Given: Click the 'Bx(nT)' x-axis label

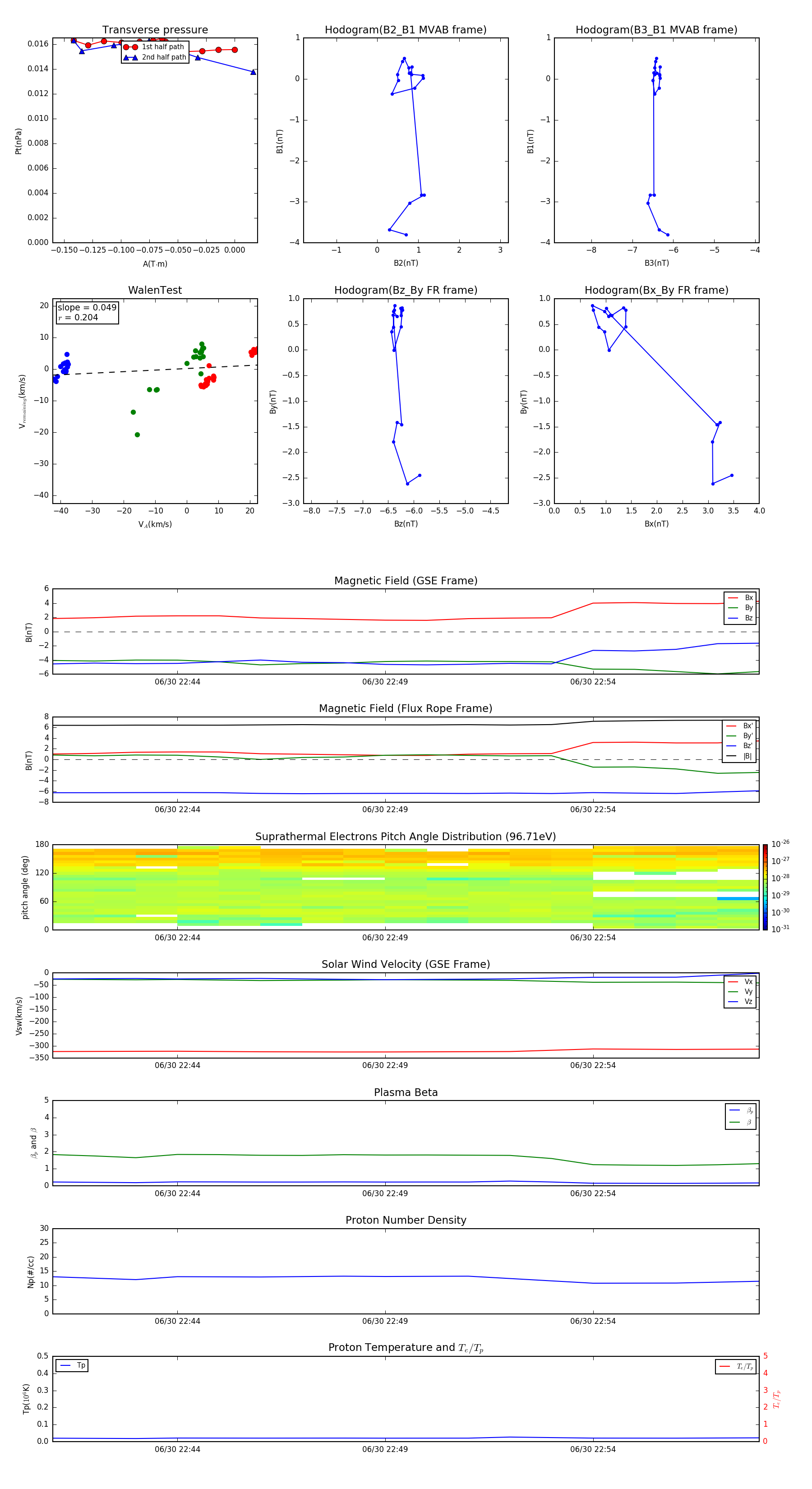Looking at the screenshot, I should [x=656, y=524].
